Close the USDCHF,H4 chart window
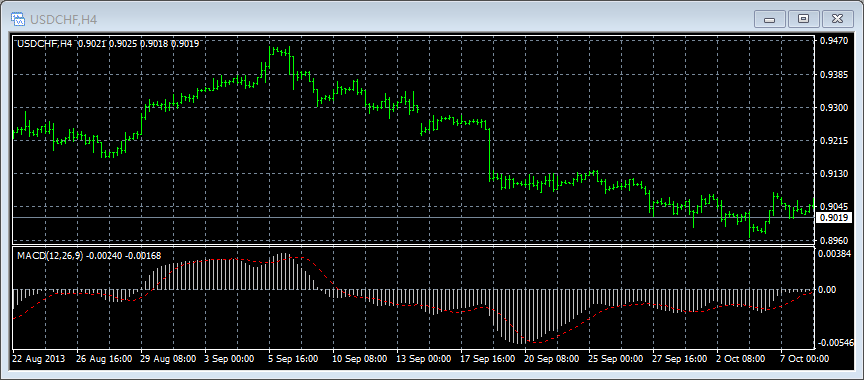Screen dimensions: 864x380 [838, 19]
